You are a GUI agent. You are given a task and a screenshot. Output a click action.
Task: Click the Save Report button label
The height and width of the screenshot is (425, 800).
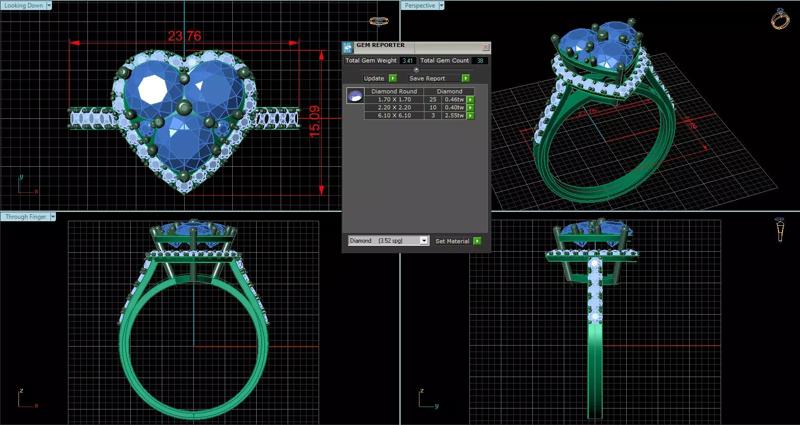tap(427, 79)
